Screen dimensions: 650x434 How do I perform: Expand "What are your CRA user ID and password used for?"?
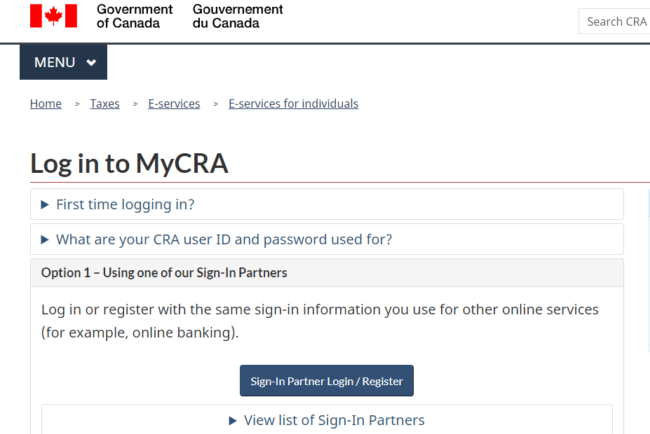click(x=224, y=240)
